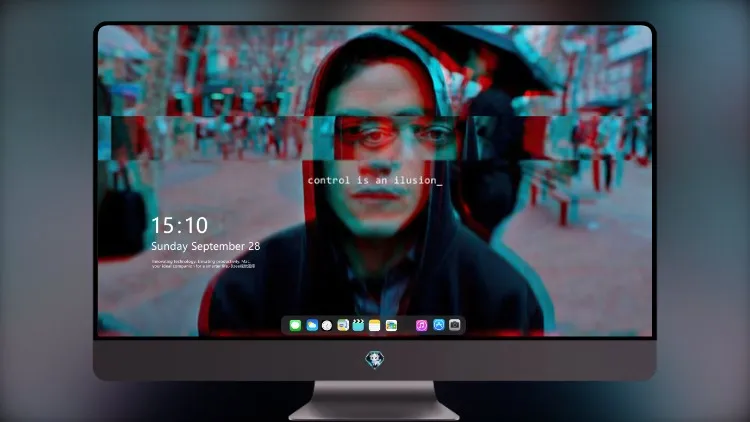
Task: Open the Camera app in dock
Action: click(455, 325)
